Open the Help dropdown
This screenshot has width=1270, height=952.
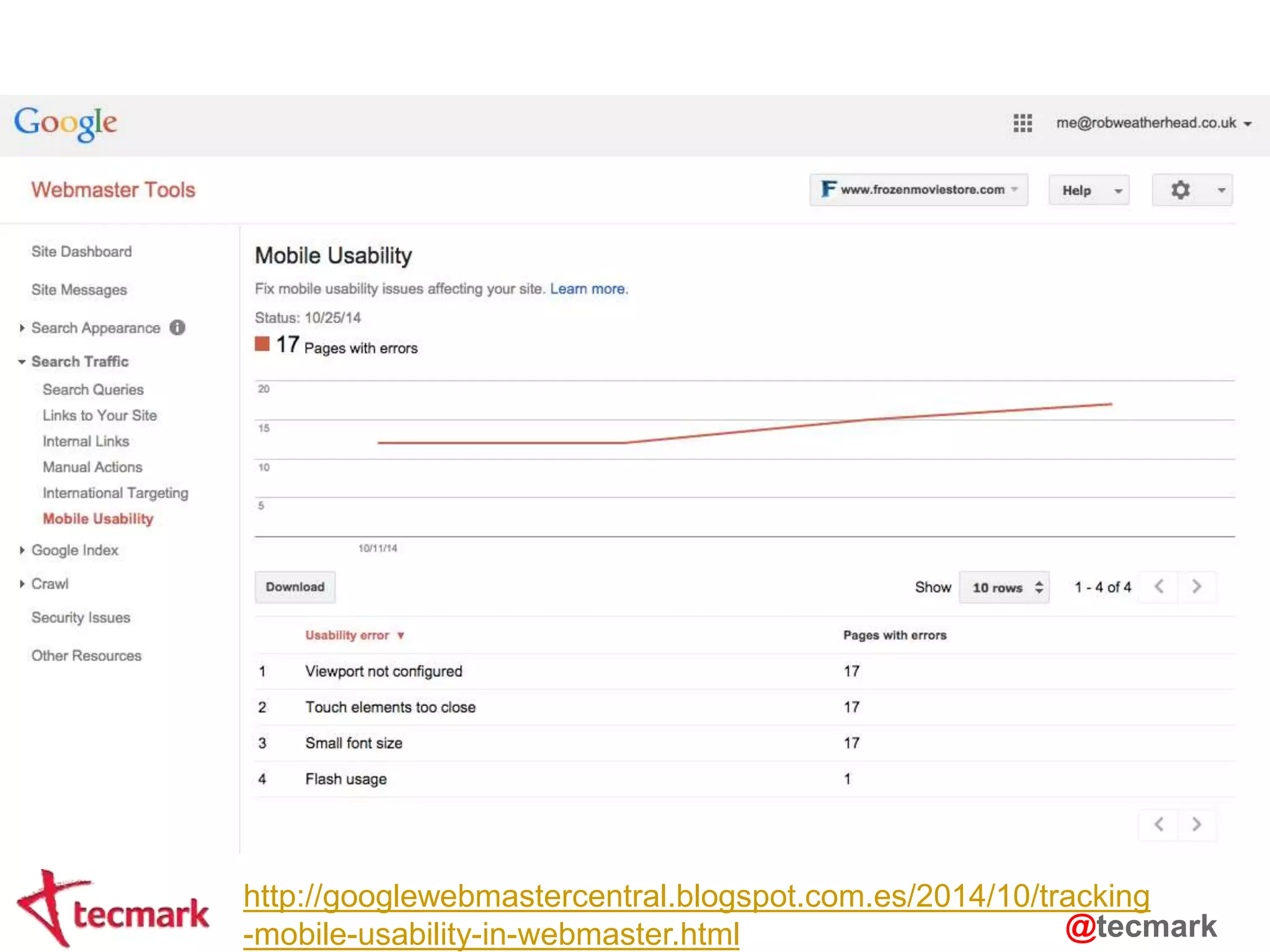coord(1089,190)
